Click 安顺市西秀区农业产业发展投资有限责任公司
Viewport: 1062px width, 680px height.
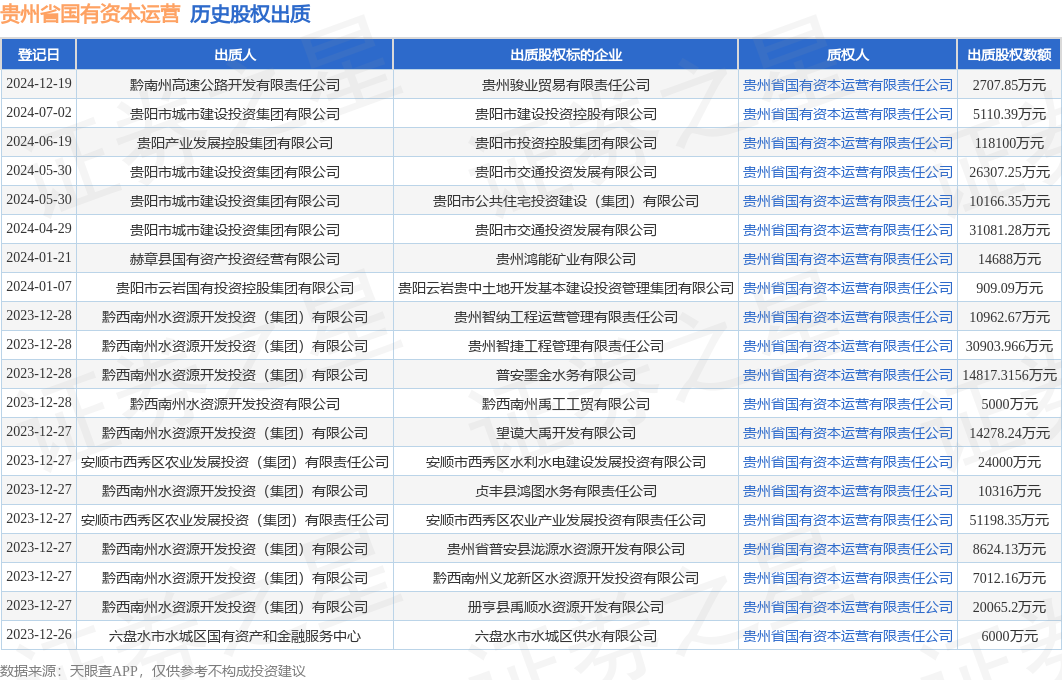[x=566, y=521]
